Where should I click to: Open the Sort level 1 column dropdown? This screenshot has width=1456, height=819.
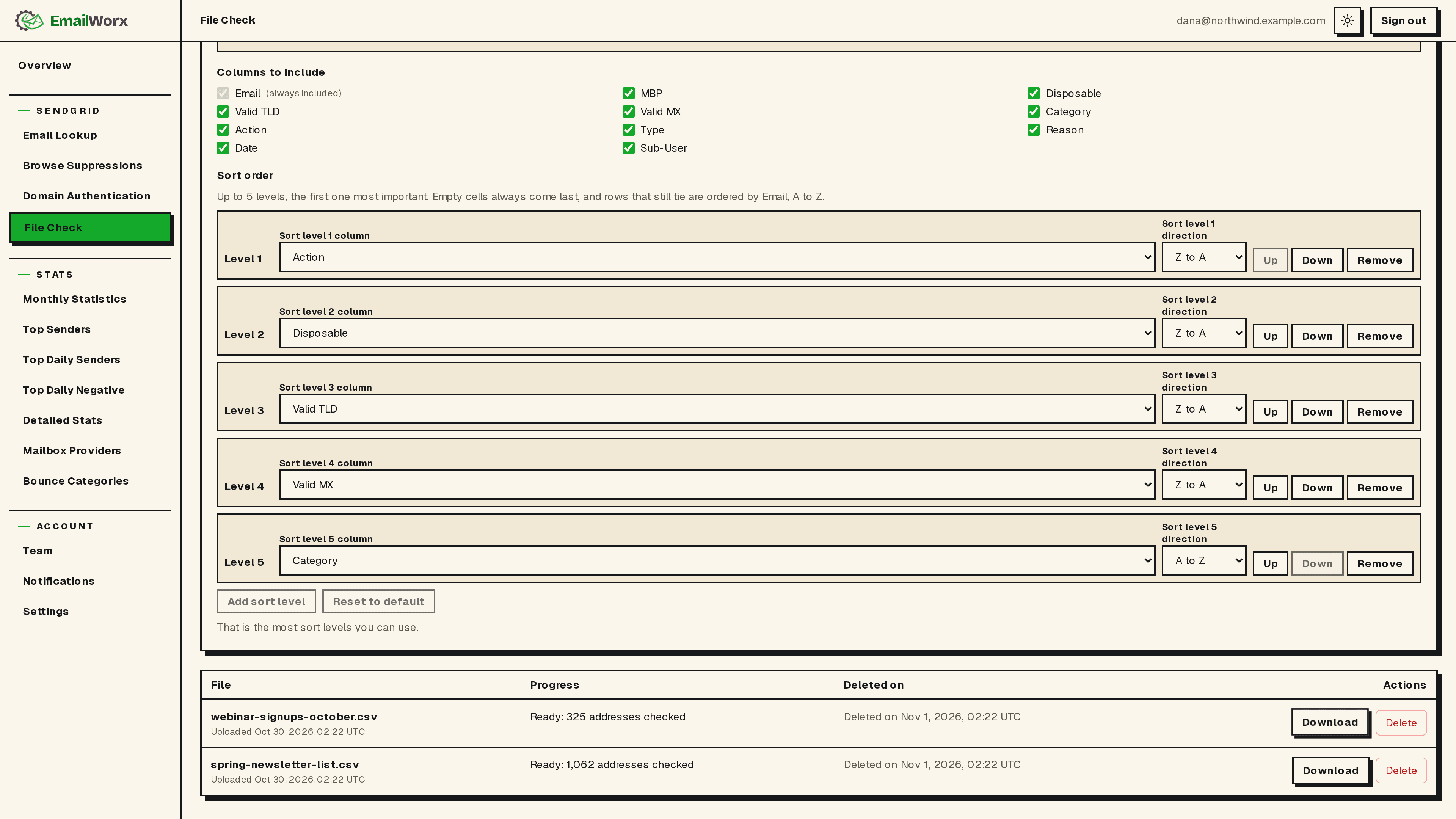(x=717, y=257)
